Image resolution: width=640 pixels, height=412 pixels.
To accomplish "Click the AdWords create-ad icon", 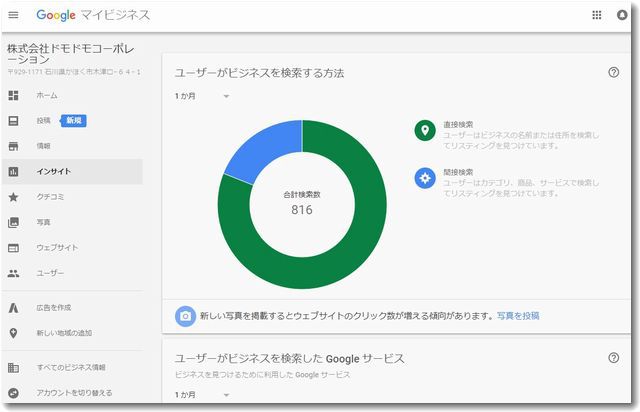I will [x=13, y=307].
